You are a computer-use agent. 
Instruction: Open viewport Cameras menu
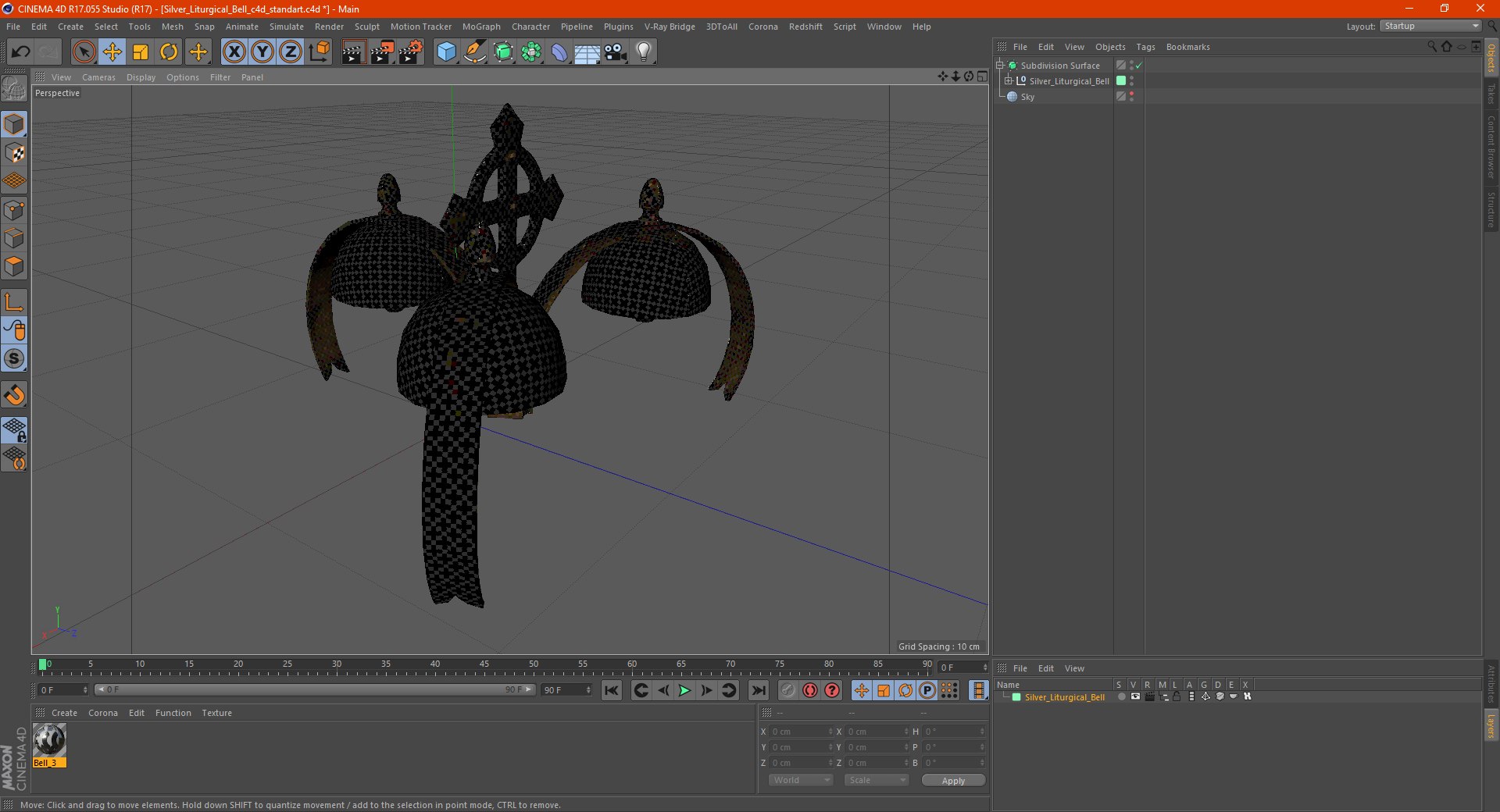[98, 77]
